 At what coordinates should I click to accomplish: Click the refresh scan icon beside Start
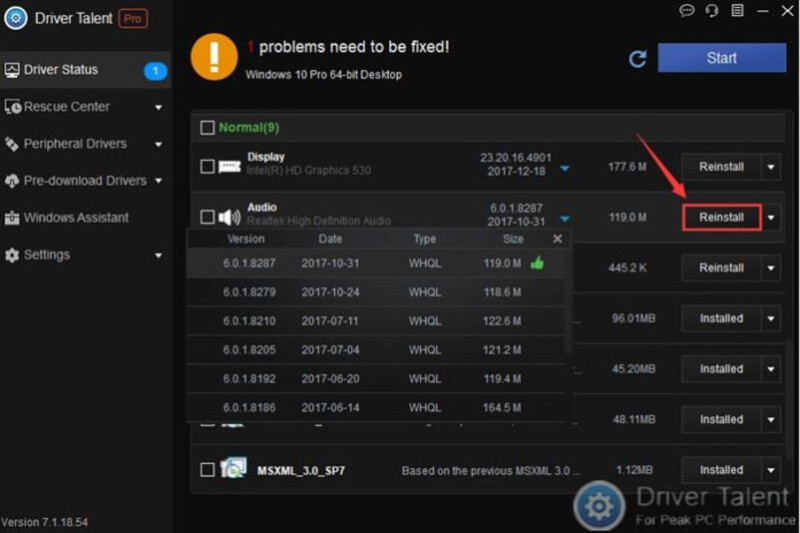(x=637, y=59)
